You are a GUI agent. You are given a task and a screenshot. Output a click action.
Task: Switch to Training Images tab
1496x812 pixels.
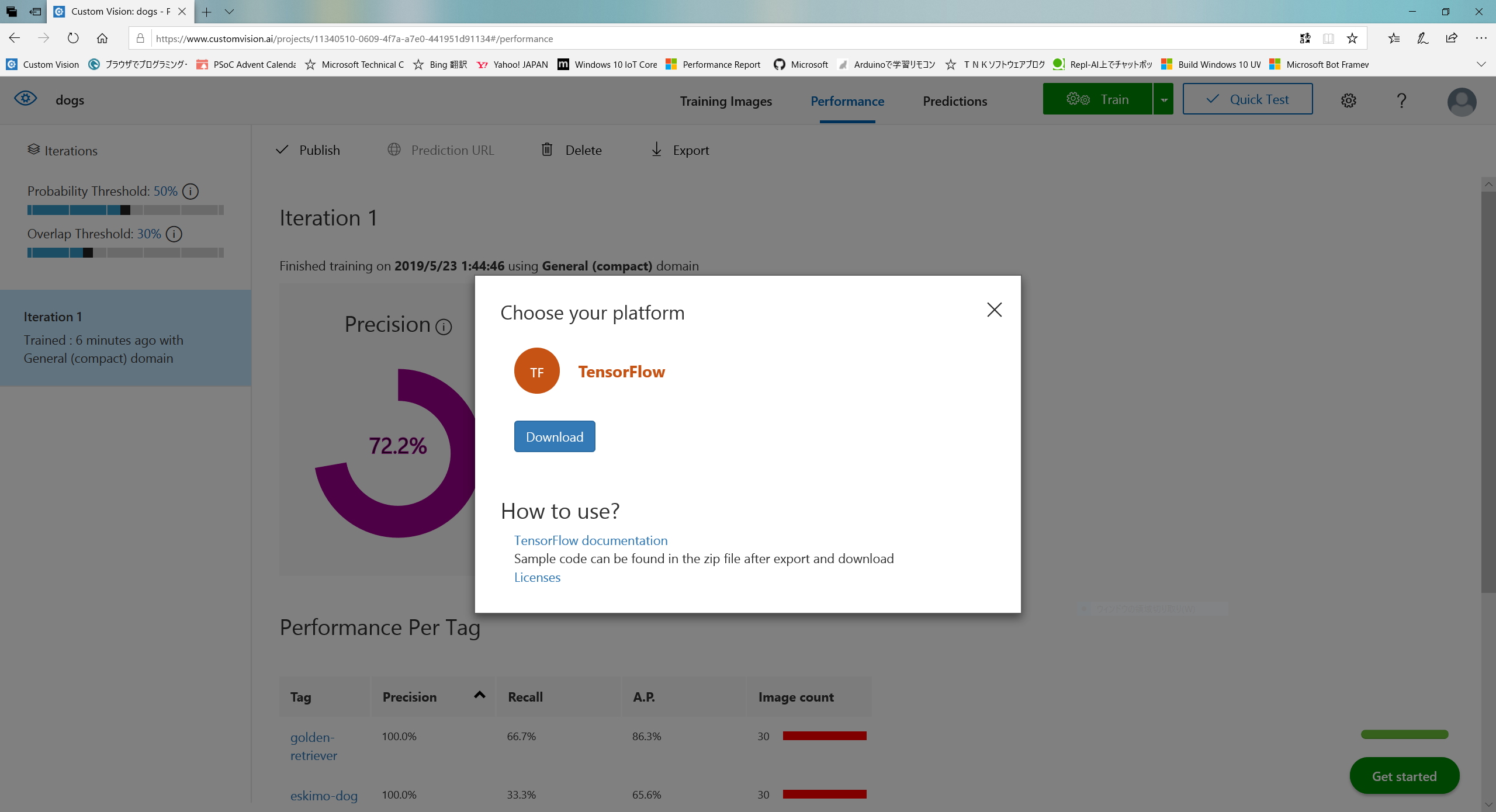click(x=726, y=101)
